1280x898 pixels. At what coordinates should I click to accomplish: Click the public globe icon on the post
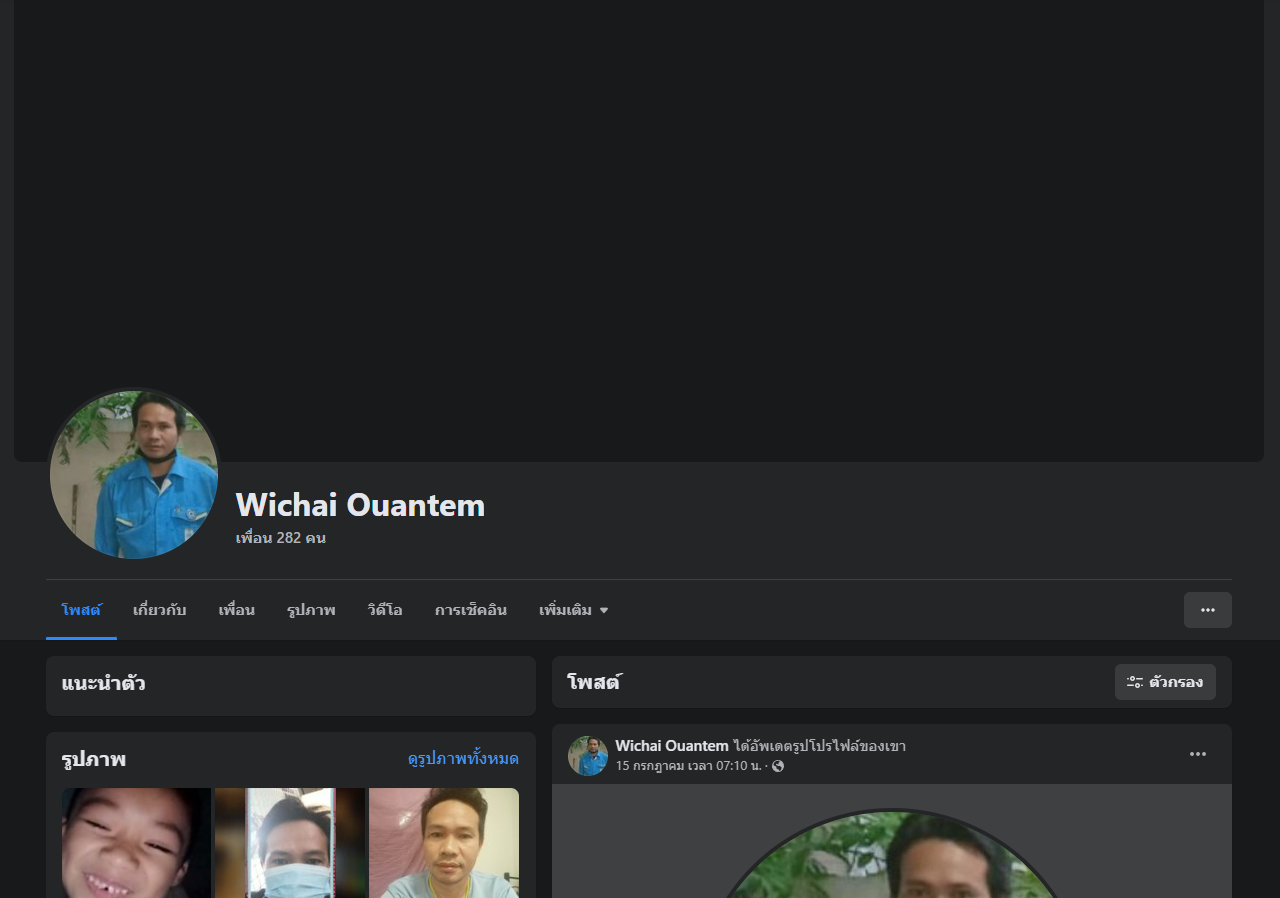[778, 766]
